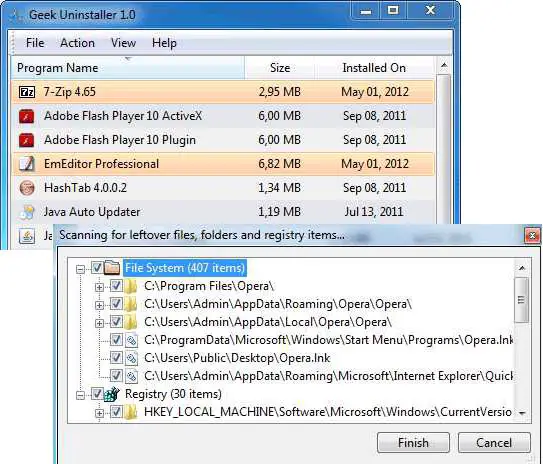
Task: Sort by Program Name column header
Action: click(127, 68)
